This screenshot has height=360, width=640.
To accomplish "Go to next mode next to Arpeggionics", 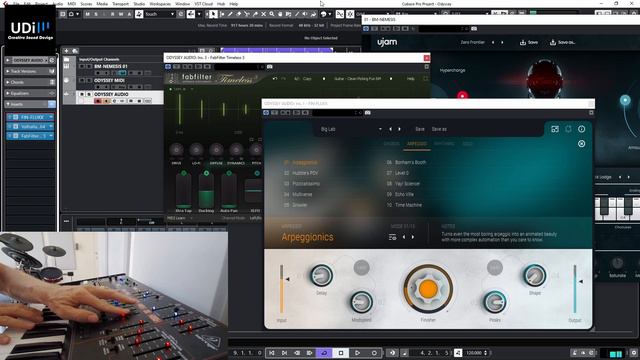I will pyautogui.click(x=413, y=237).
